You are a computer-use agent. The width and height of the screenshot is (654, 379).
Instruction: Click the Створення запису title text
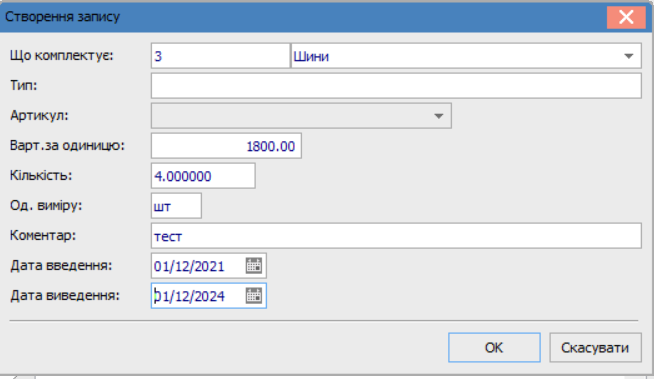coord(62,17)
